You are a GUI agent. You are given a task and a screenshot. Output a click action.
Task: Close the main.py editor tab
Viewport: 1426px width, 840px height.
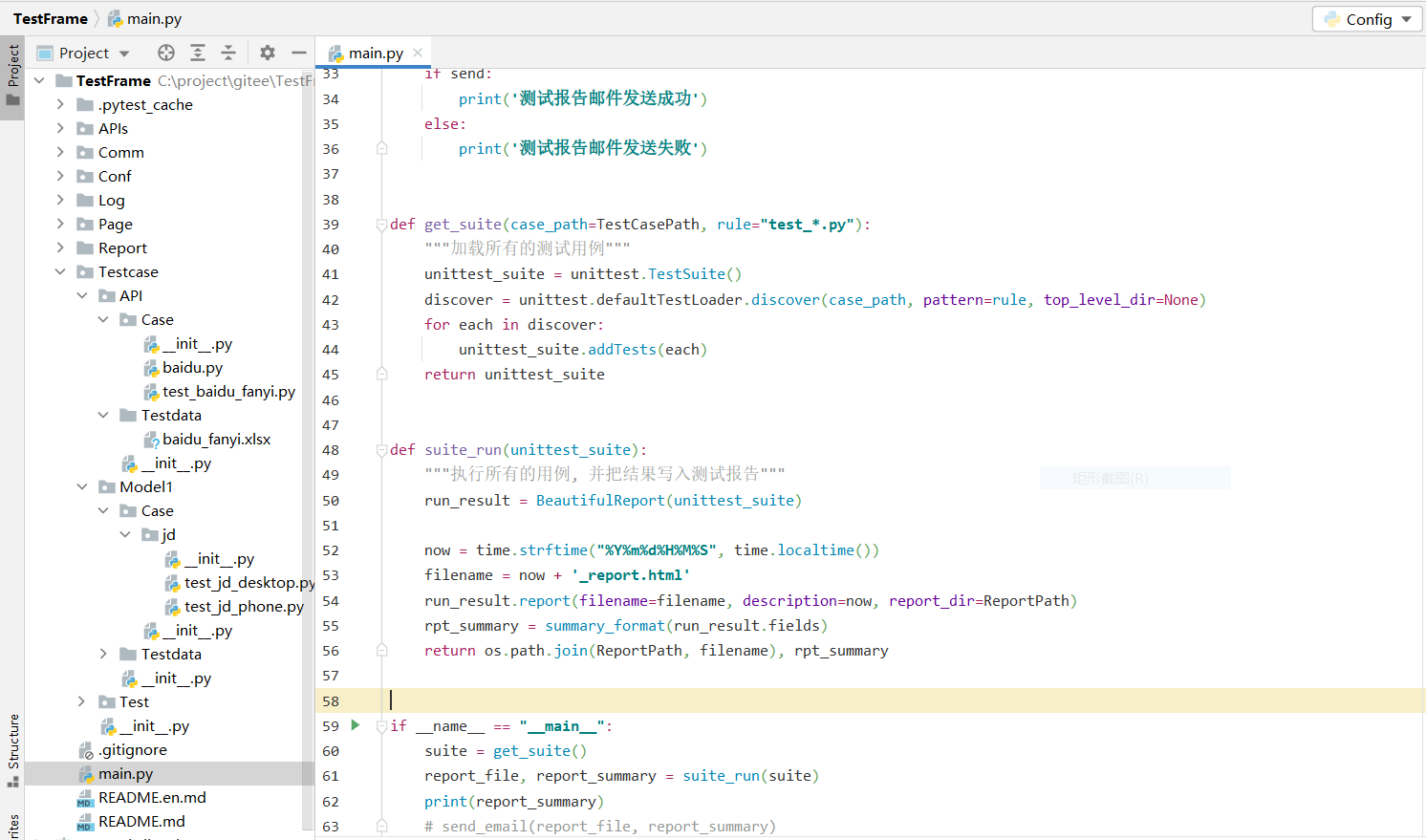coord(418,53)
